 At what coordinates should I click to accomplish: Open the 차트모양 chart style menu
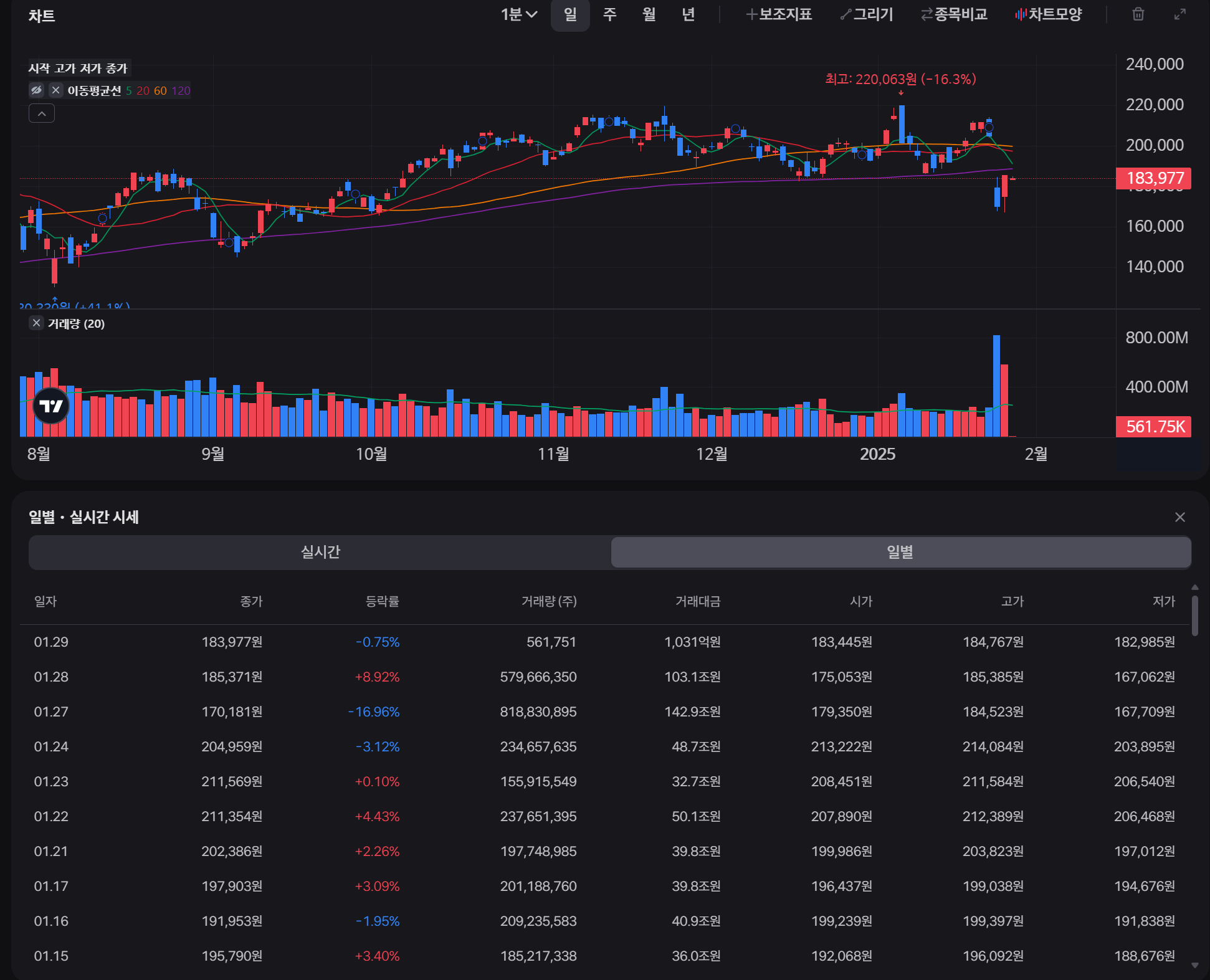tap(1049, 14)
